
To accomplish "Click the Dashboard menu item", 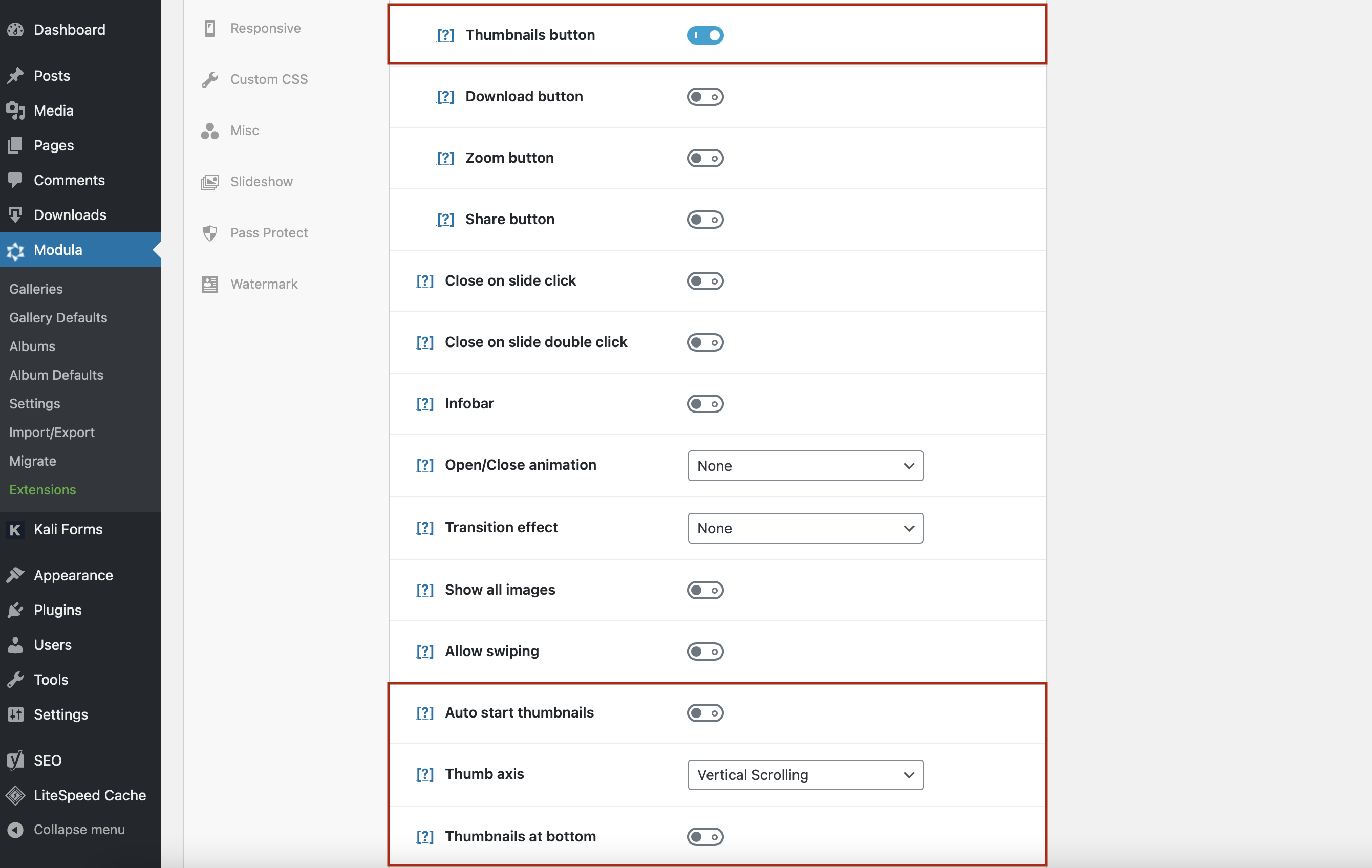I will tap(70, 28).
